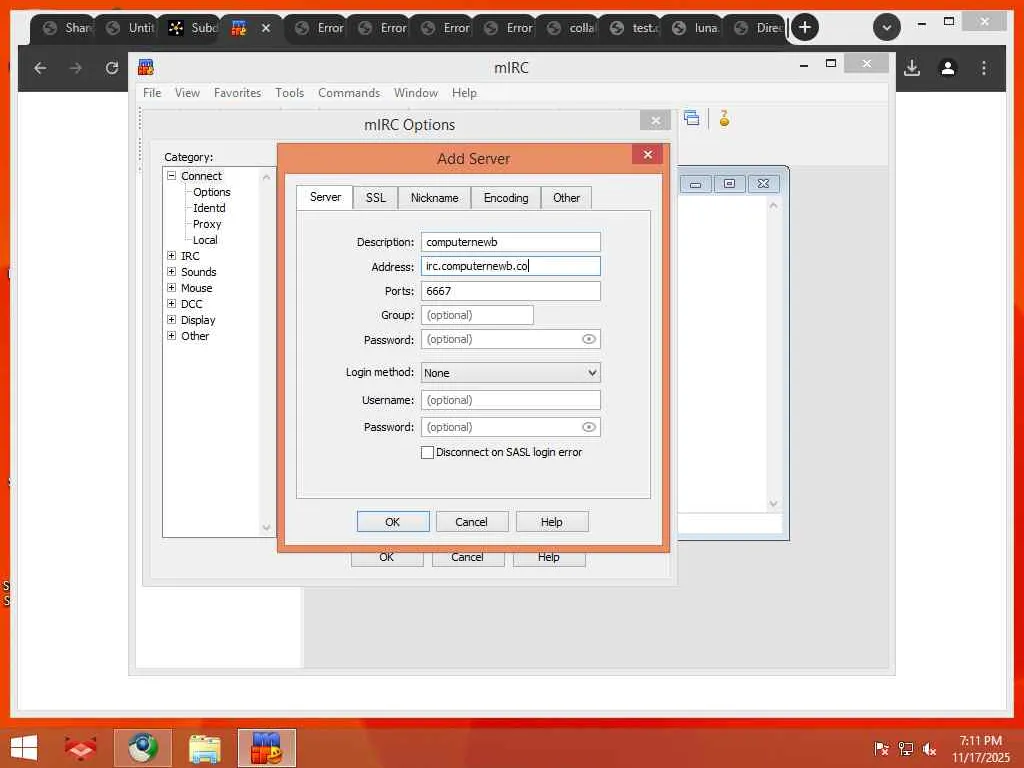Reload the browser page
The image size is (1024, 768).
pos(112,68)
